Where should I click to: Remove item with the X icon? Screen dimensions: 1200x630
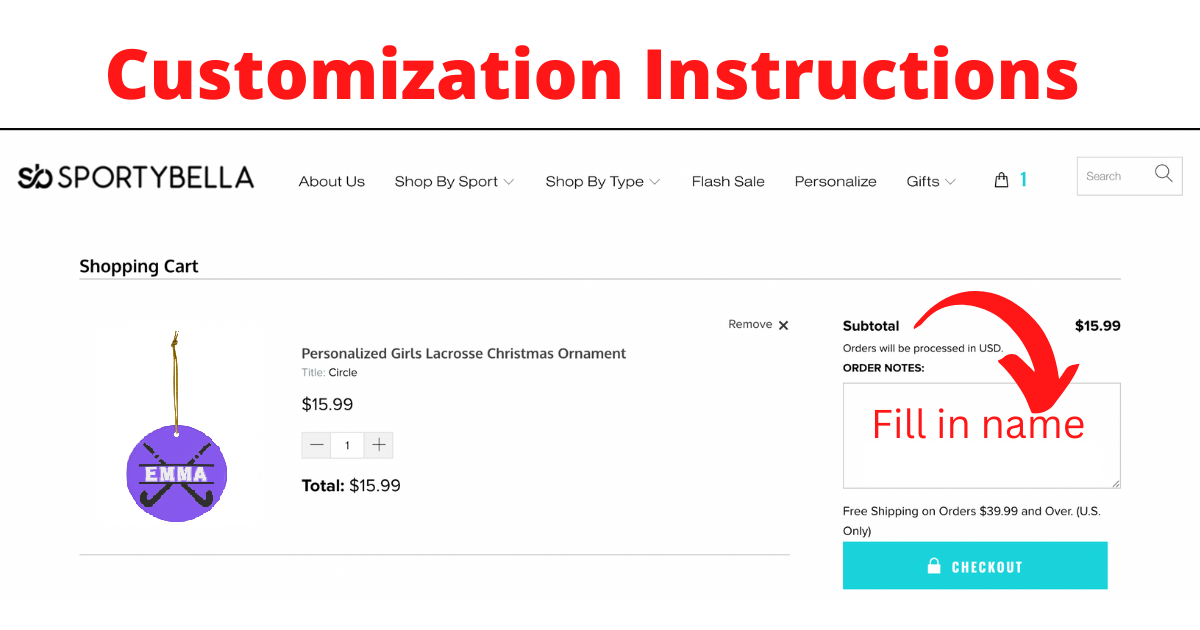[783, 325]
